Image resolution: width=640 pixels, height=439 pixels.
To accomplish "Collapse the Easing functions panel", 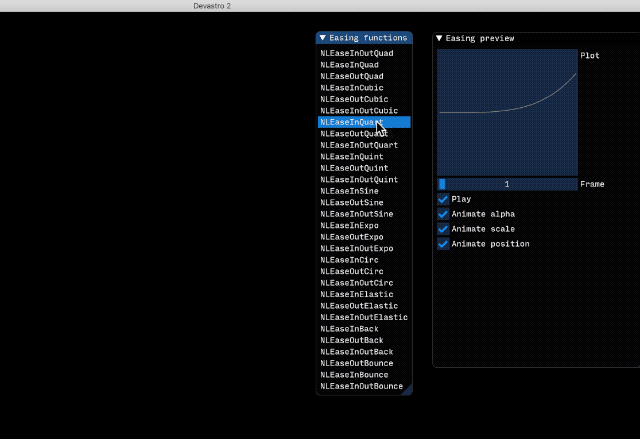I will click(x=323, y=38).
